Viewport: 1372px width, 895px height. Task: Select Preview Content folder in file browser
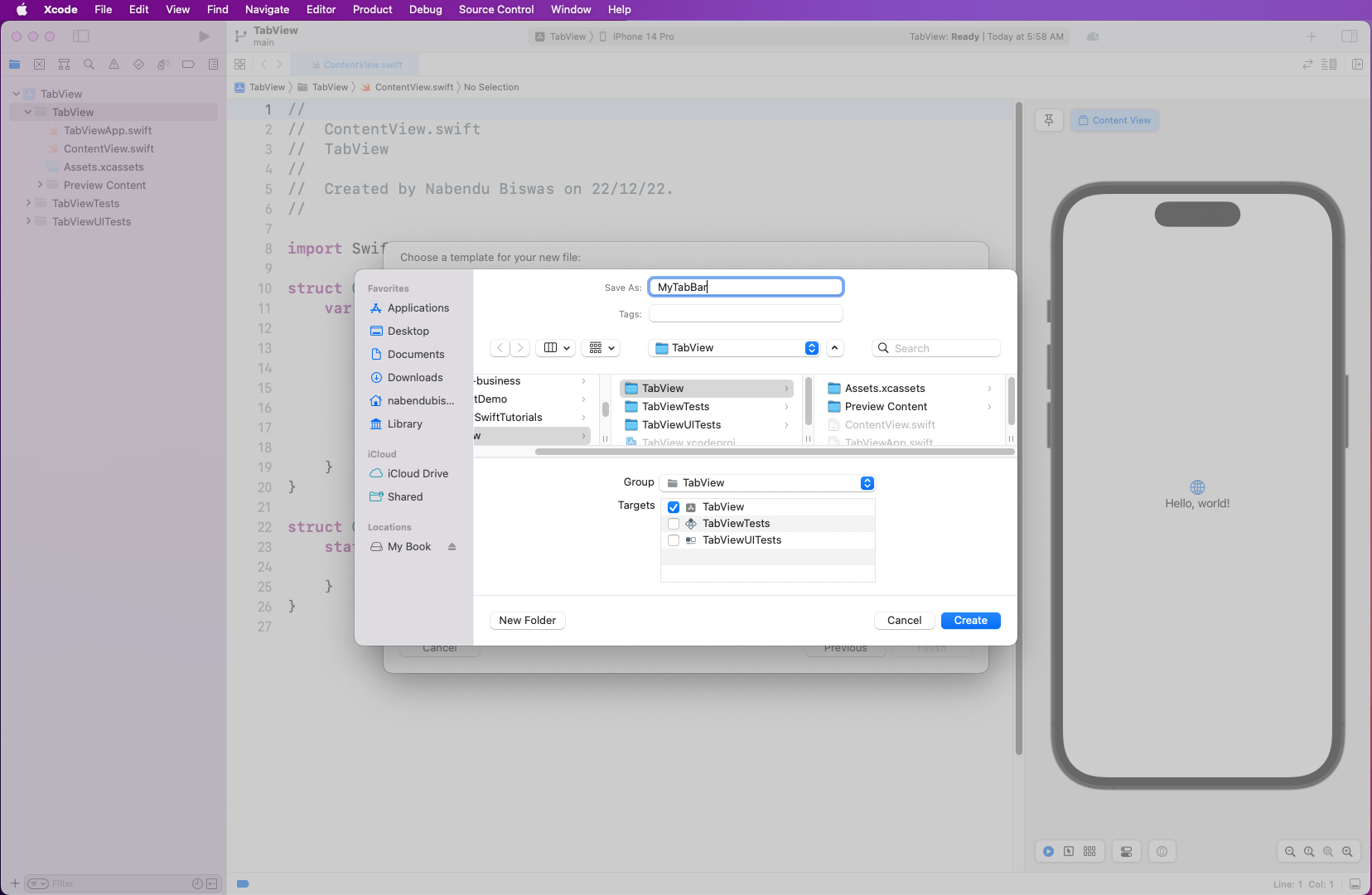click(x=910, y=407)
